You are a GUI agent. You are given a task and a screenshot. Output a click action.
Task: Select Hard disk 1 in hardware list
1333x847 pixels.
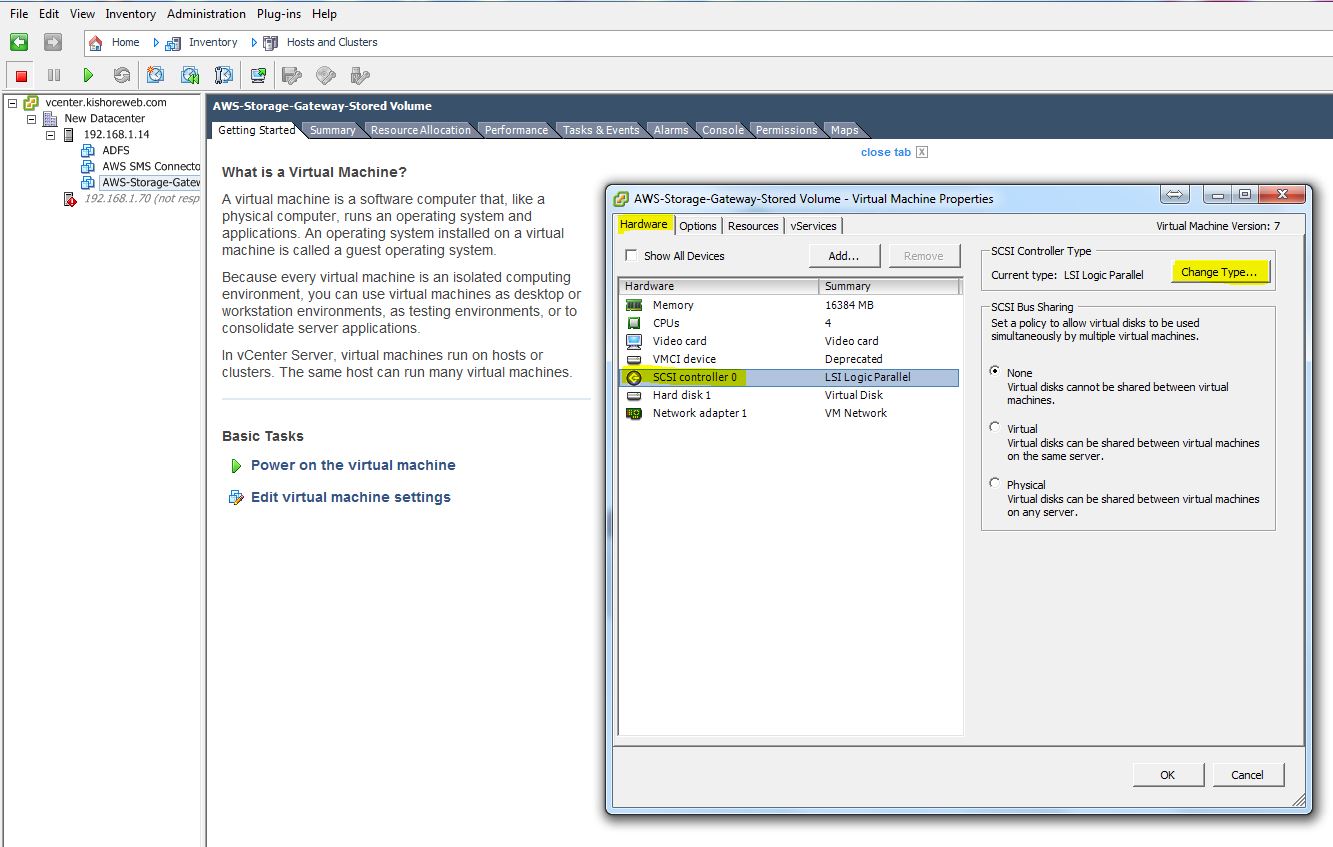tap(682, 395)
